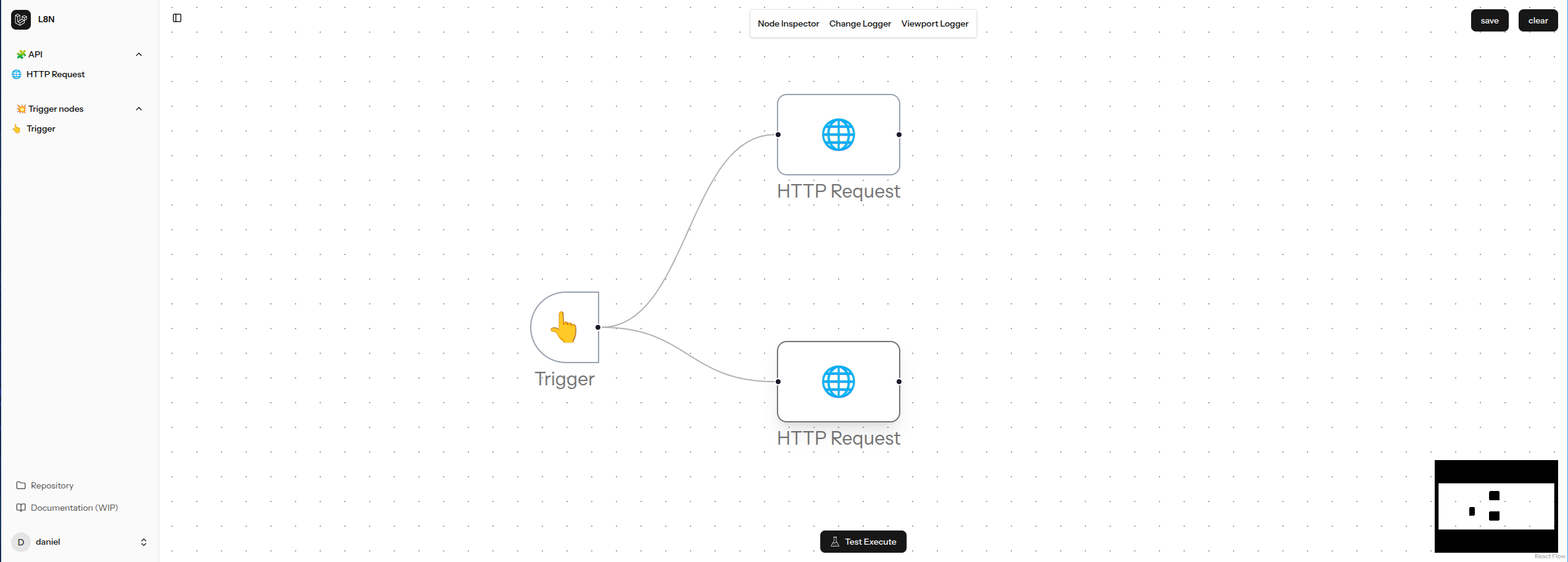Open the daniel account switcher arrows
Image resolution: width=1568 pixels, height=562 pixels.
coord(144,542)
